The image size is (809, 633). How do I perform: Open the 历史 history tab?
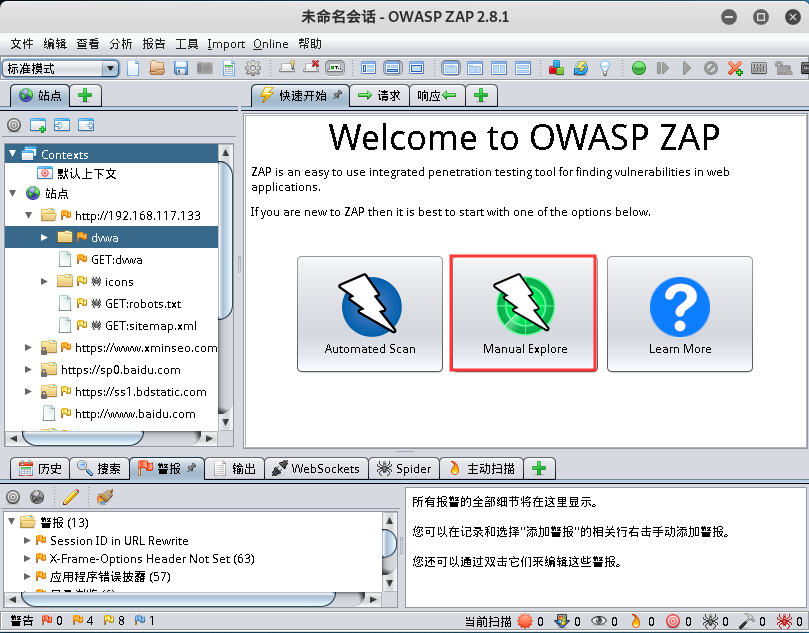(40, 468)
